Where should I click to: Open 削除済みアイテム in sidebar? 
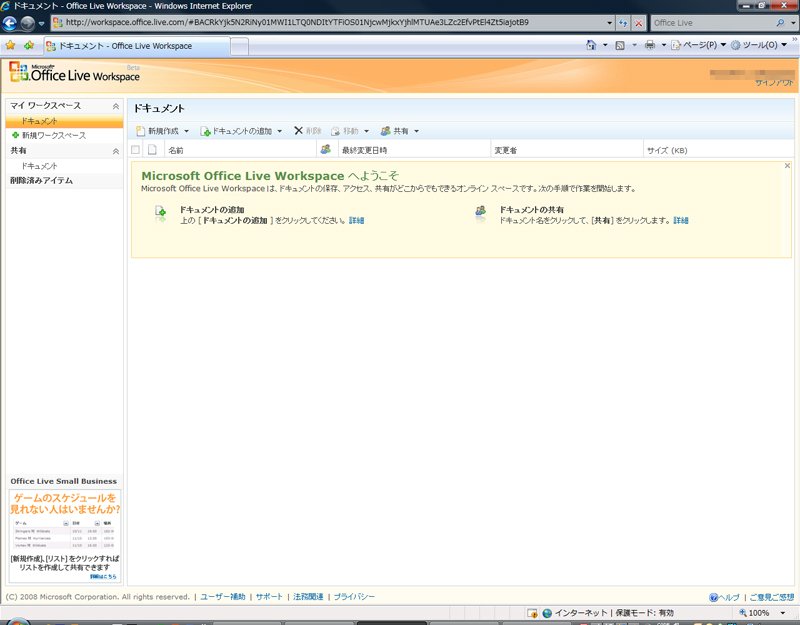(x=41, y=181)
